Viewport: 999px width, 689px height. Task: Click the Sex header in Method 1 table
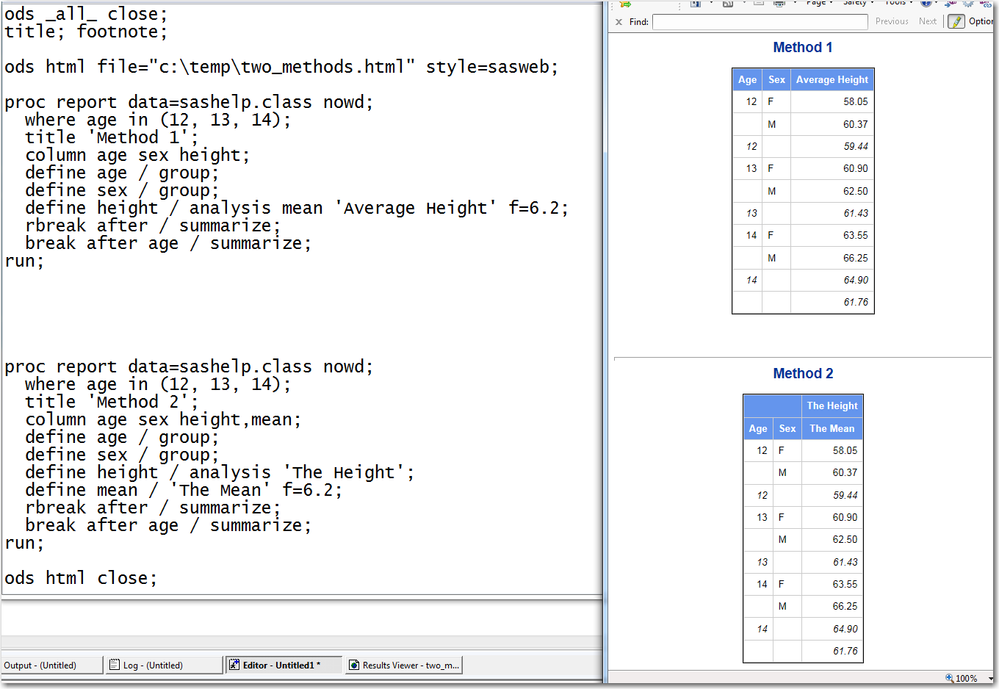click(x=776, y=80)
